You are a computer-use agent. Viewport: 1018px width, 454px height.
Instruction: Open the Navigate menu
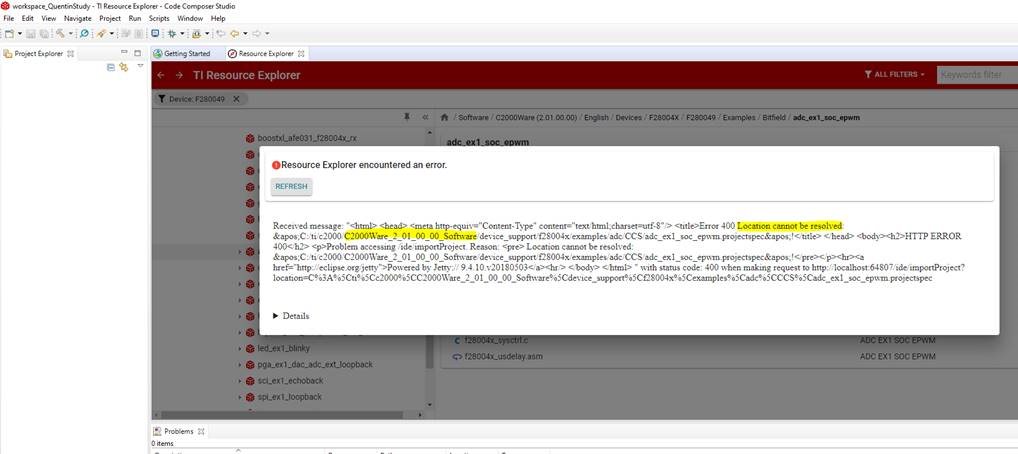click(77, 19)
